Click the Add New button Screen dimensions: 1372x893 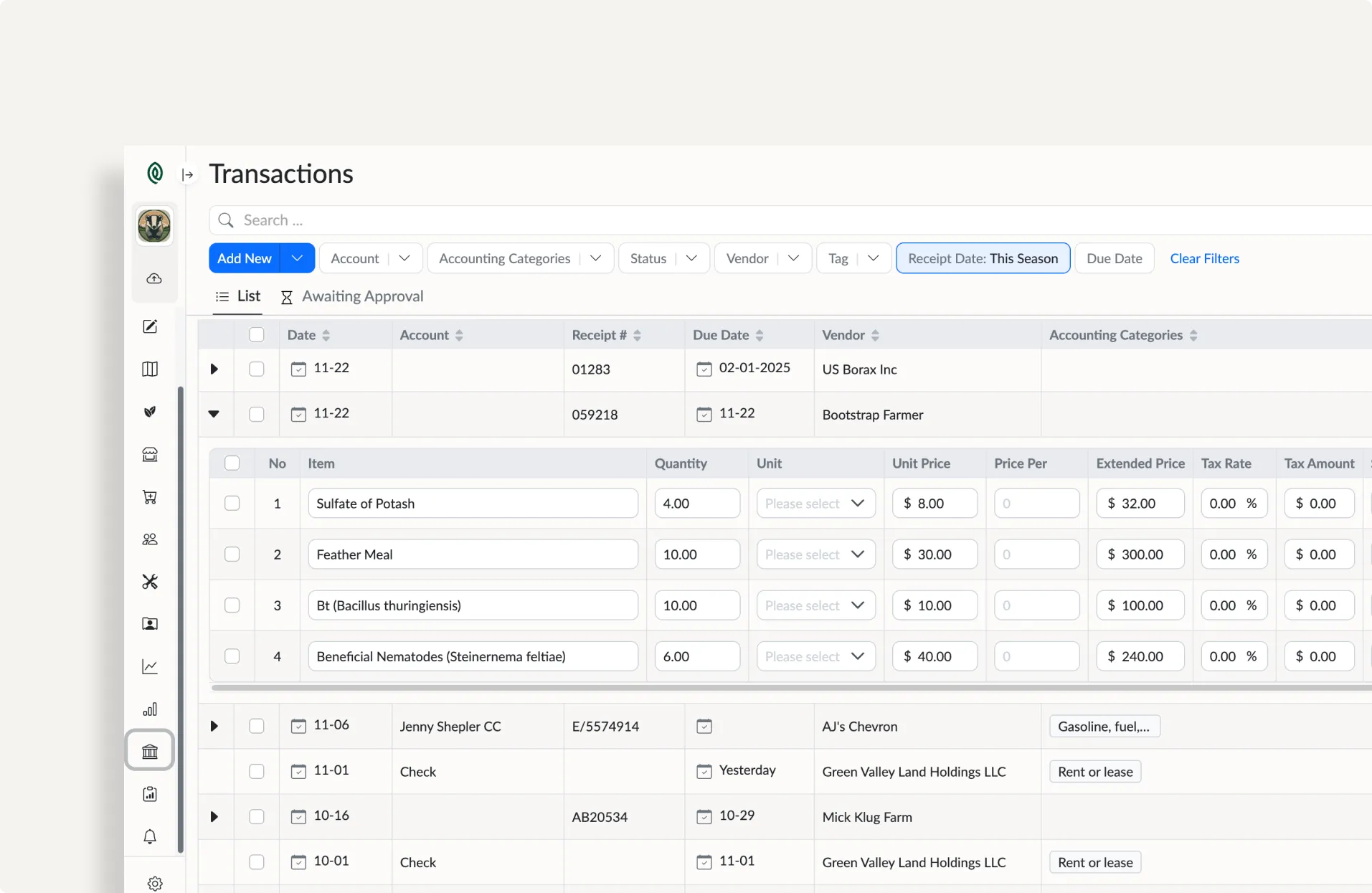244,257
